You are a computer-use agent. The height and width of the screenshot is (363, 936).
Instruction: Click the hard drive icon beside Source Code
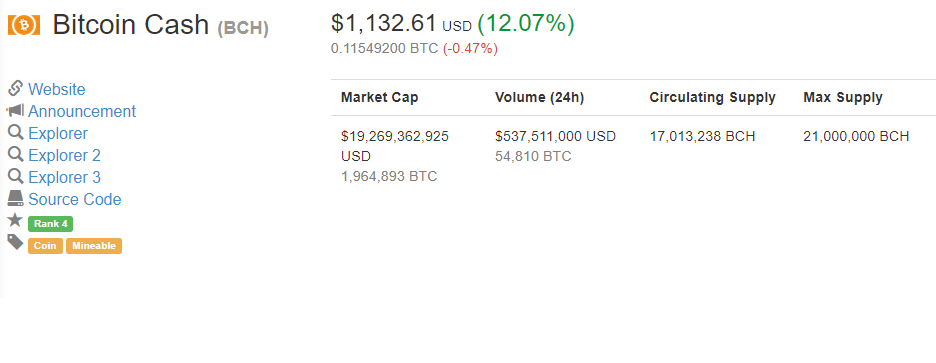click(x=15, y=198)
